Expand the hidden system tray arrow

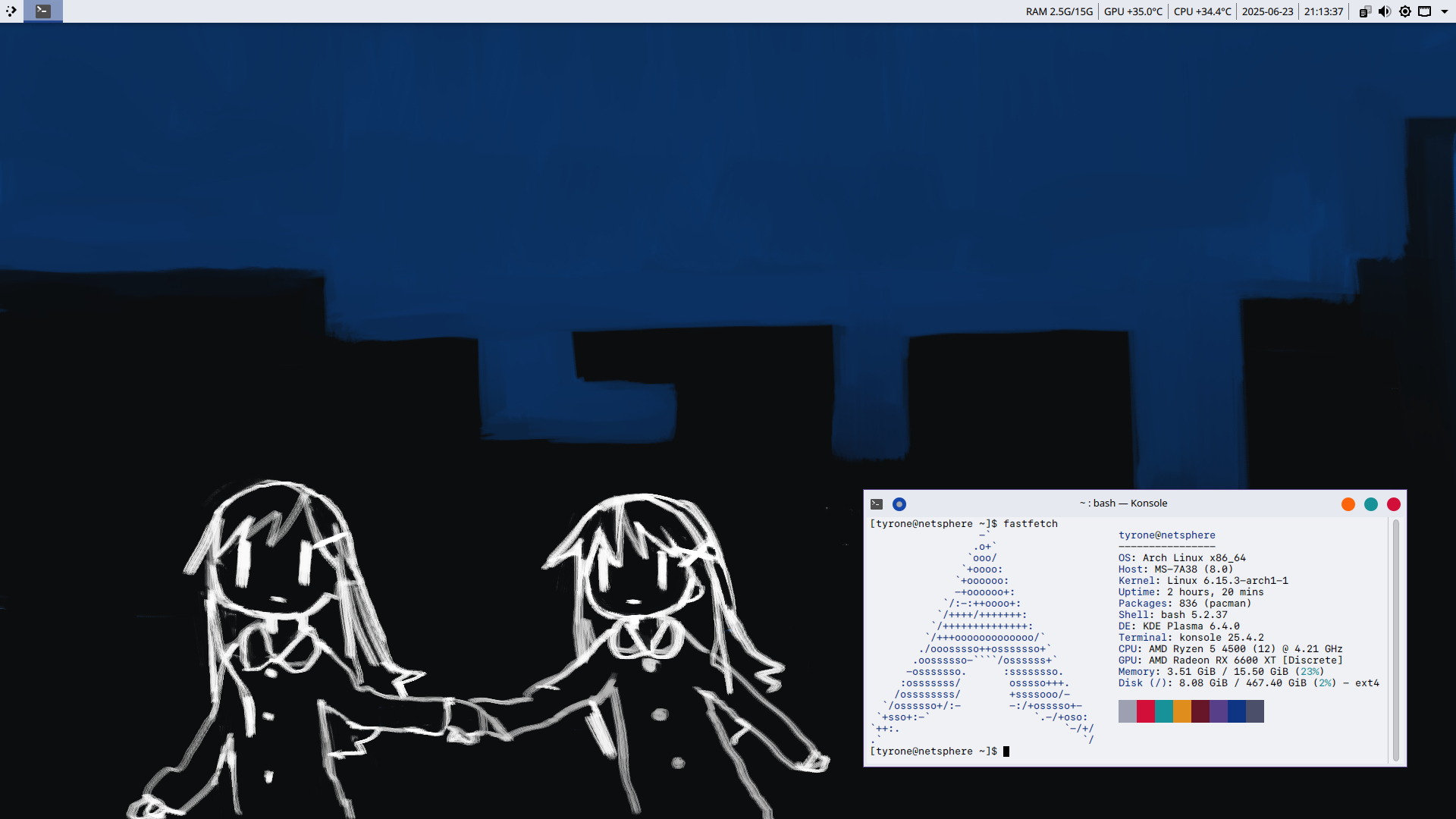(x=1445, y=11)
